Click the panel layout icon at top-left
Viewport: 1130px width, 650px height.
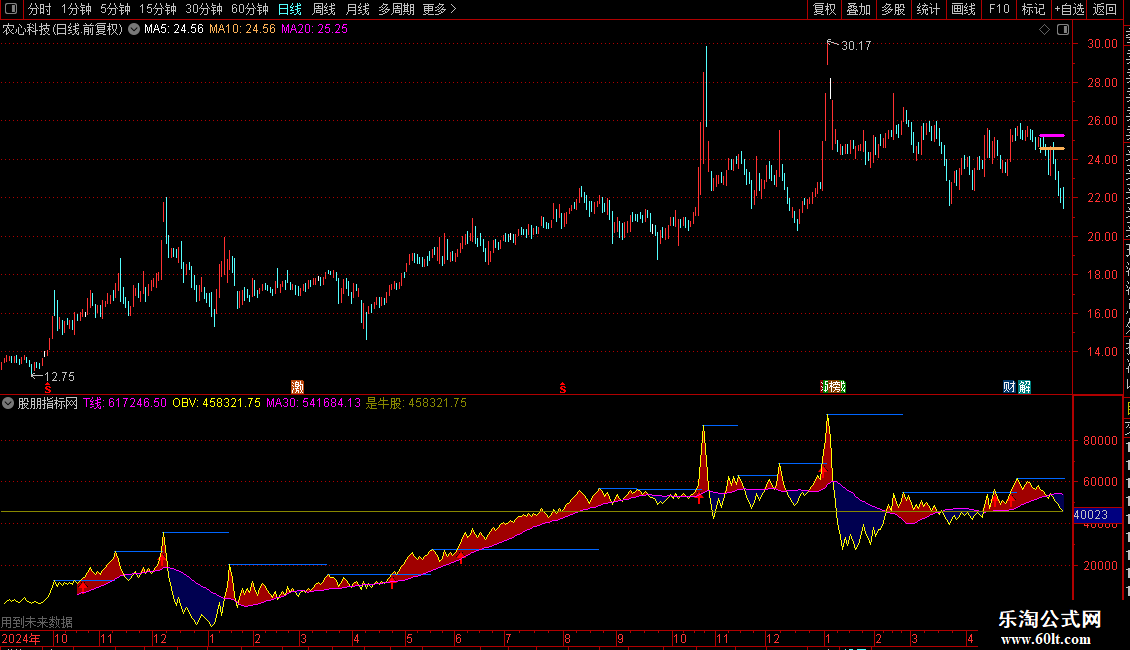point(11,9)
